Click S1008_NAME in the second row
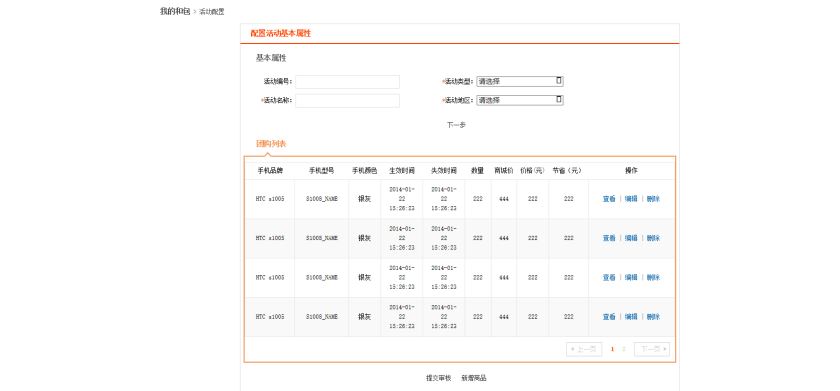 (x=321, y=238)
